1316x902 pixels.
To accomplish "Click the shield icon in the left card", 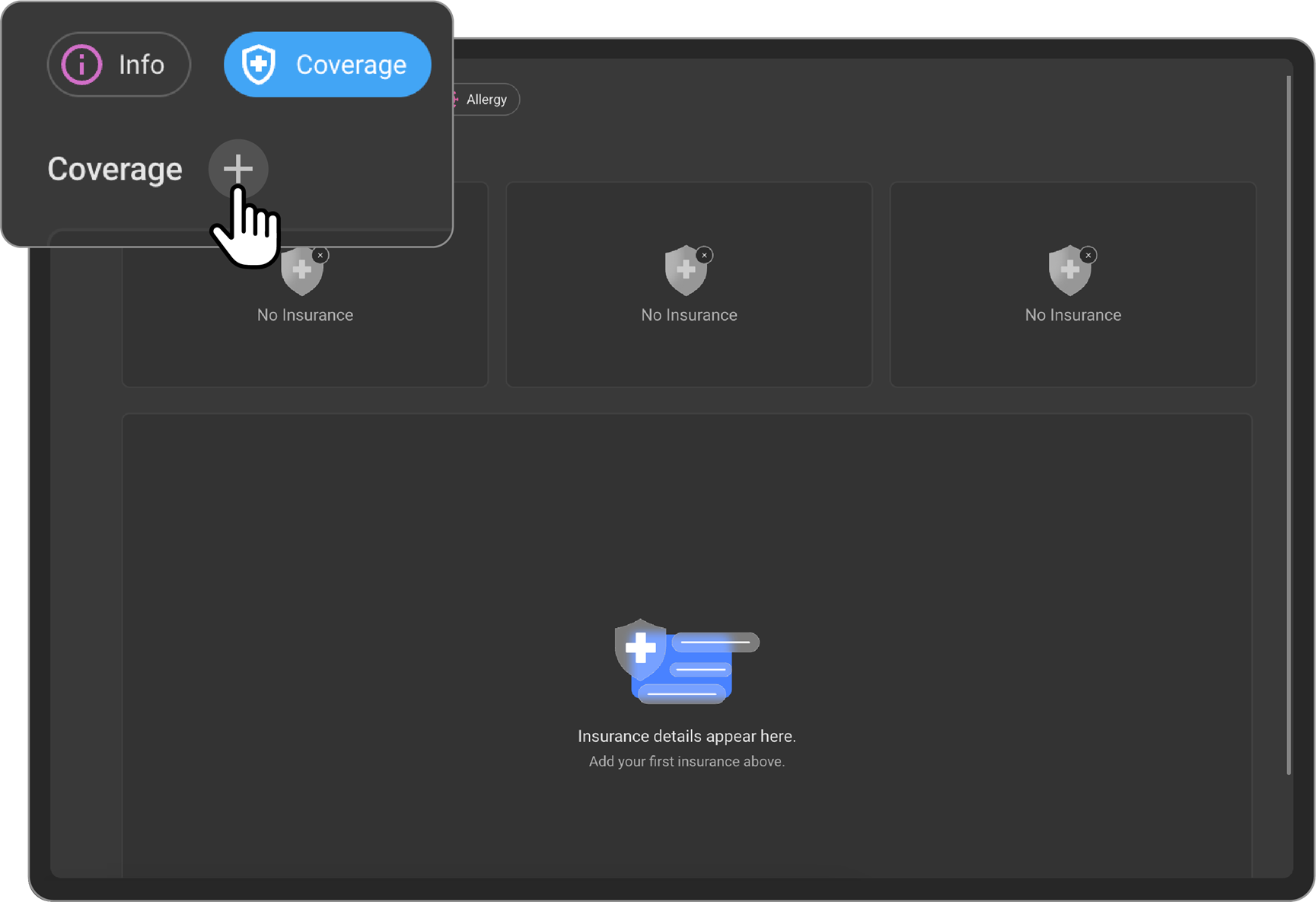I will click(x=302, y=274).
